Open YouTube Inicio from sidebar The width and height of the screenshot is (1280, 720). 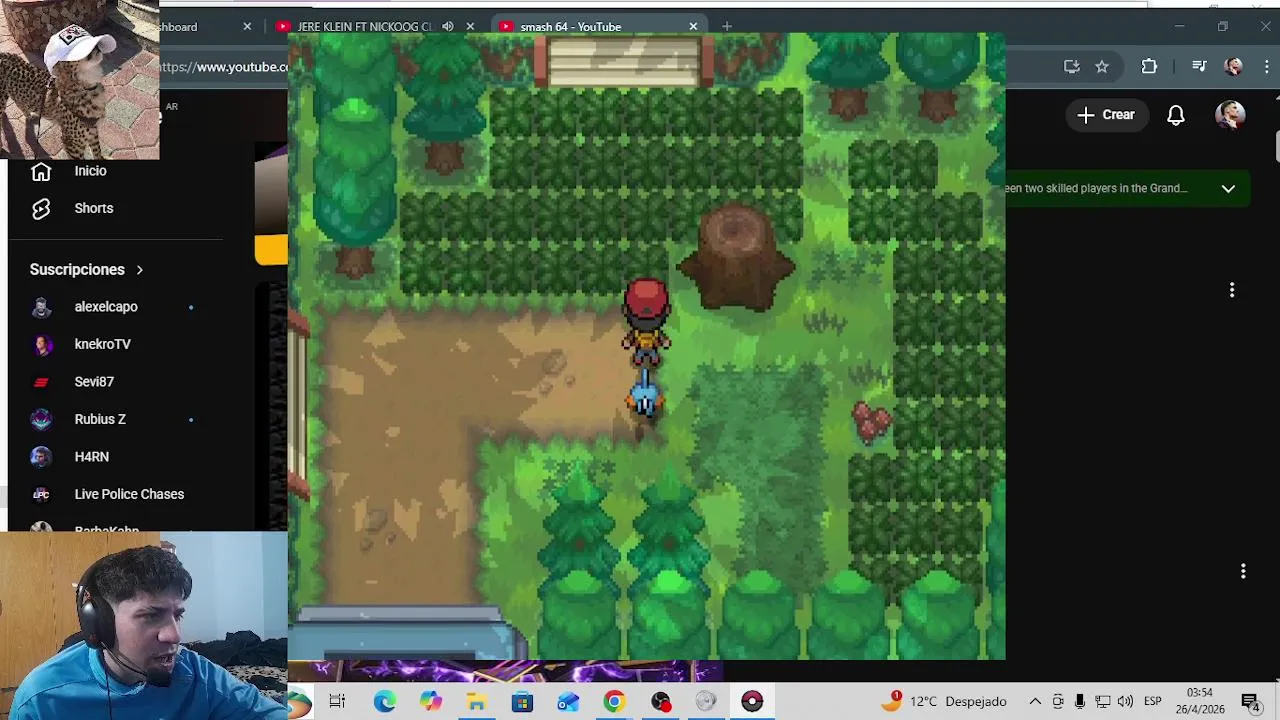(x=90, y=171)
